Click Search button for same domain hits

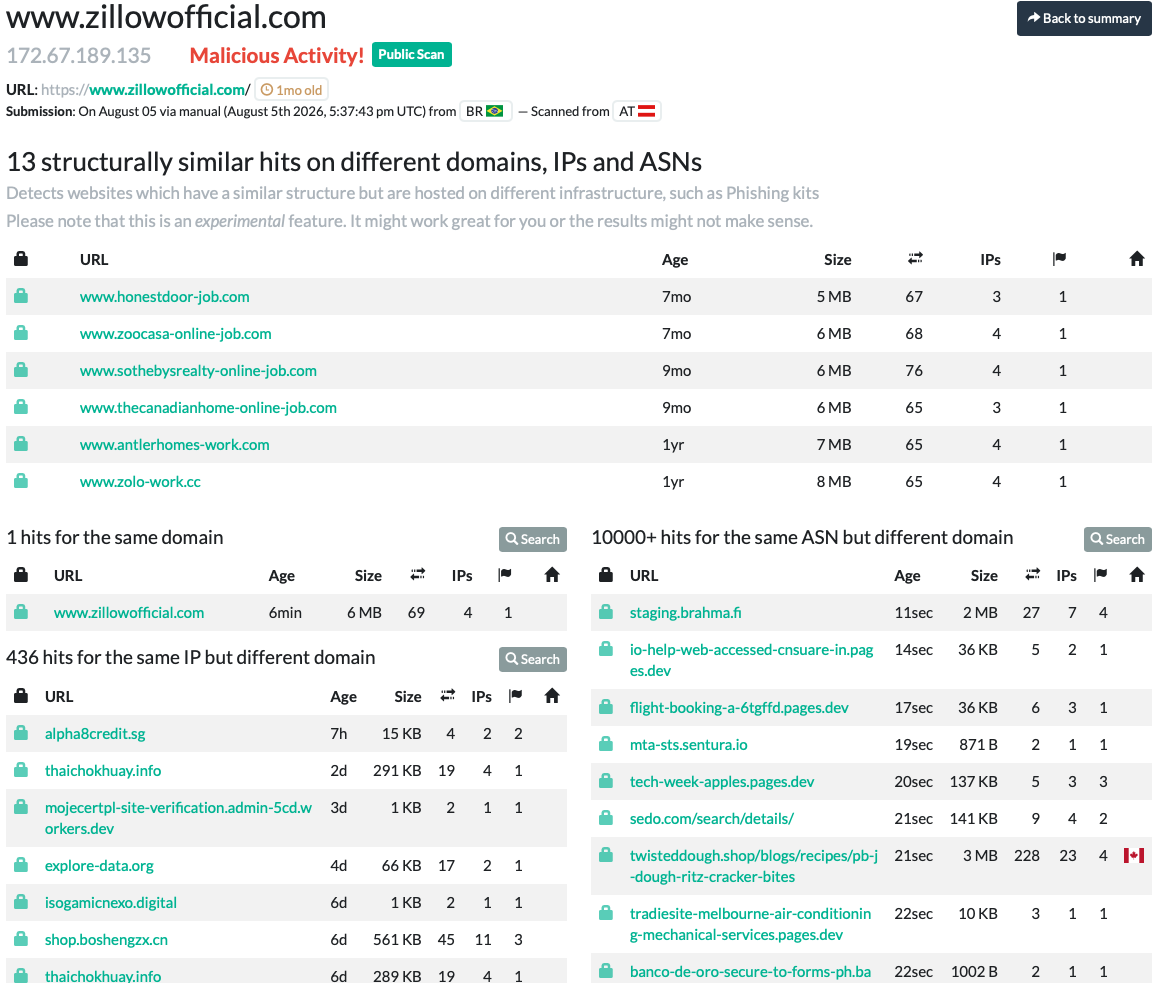pos(533,539)
